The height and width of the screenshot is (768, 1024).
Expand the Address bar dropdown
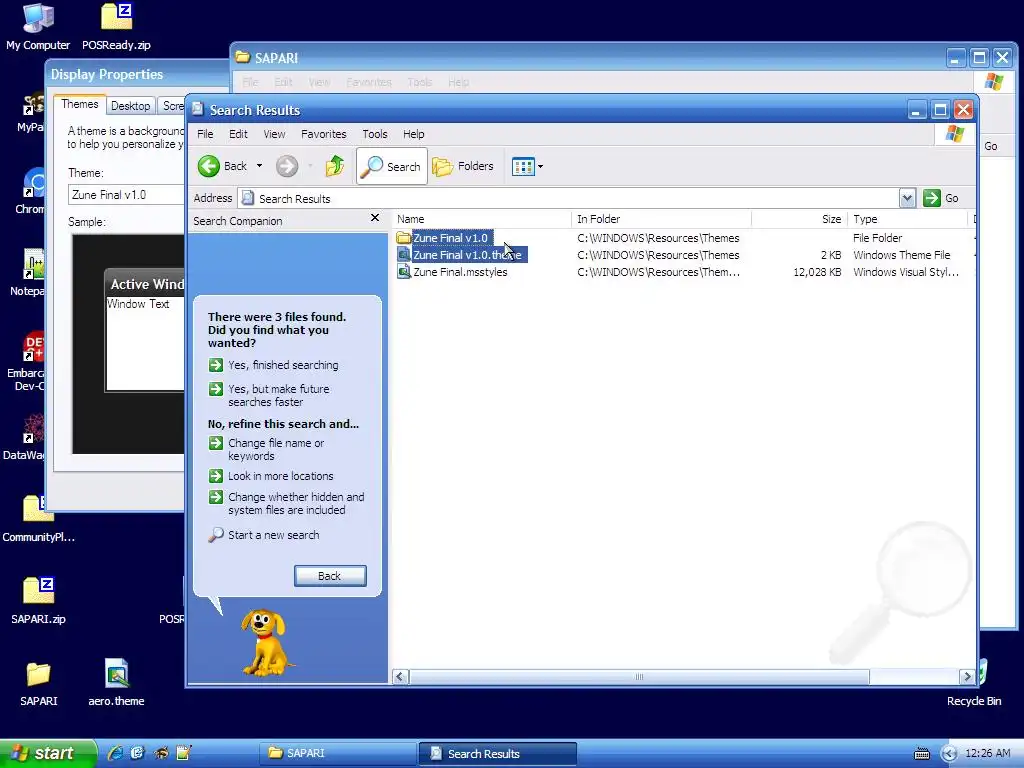[x=907, y=198]
